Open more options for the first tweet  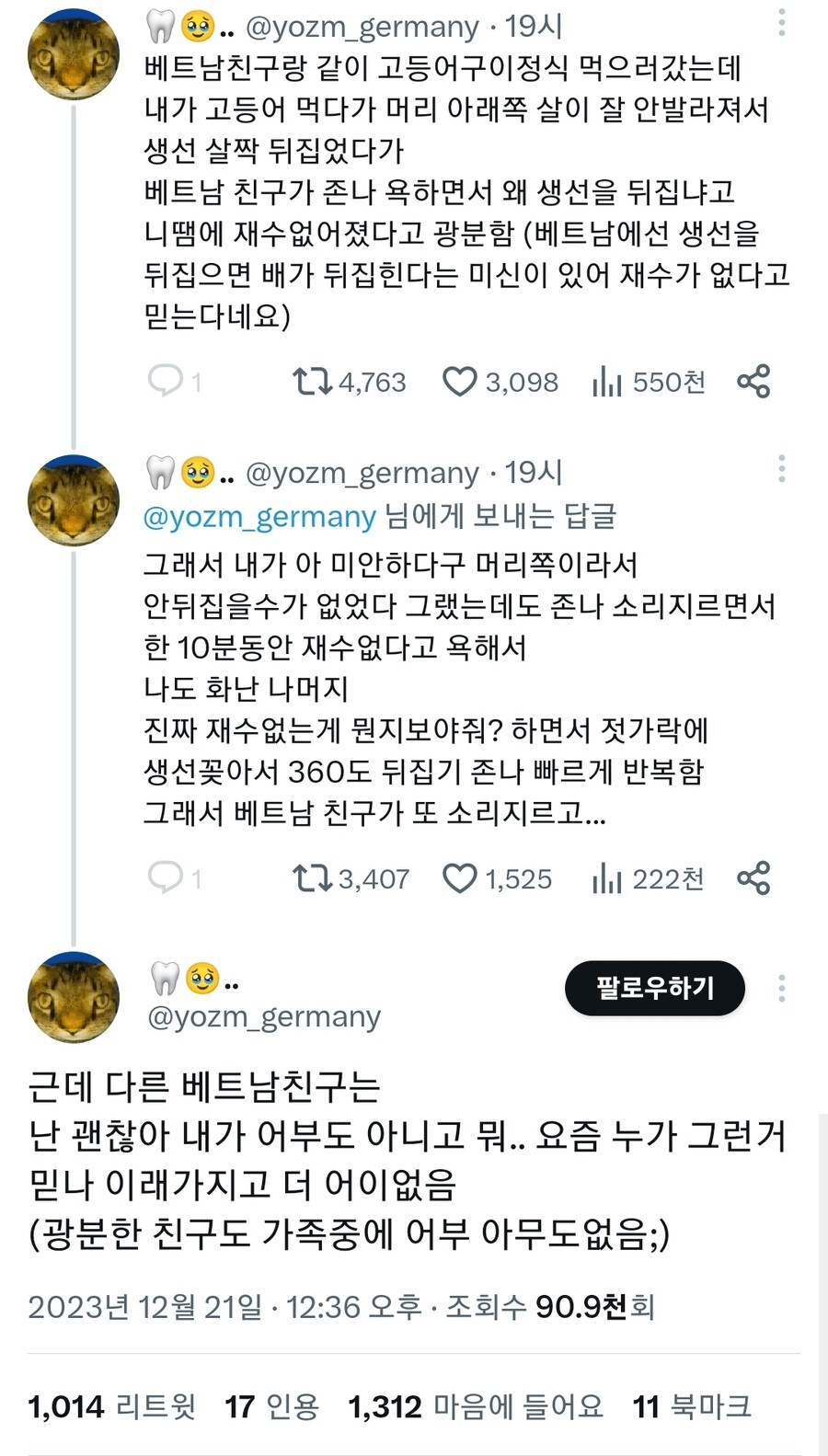[781, 23]
